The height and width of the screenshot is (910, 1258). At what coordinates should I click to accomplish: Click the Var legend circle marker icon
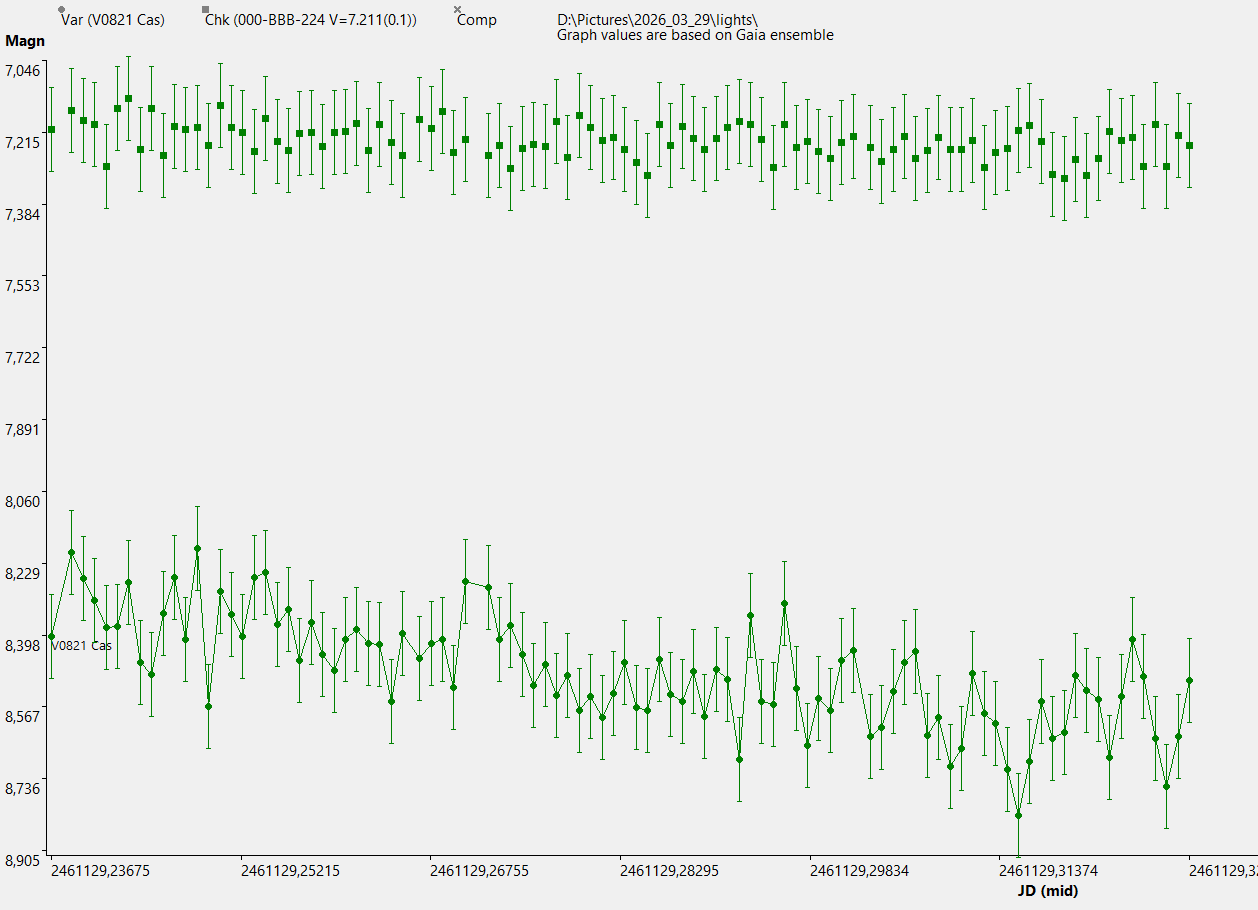[x=62, y=10]
